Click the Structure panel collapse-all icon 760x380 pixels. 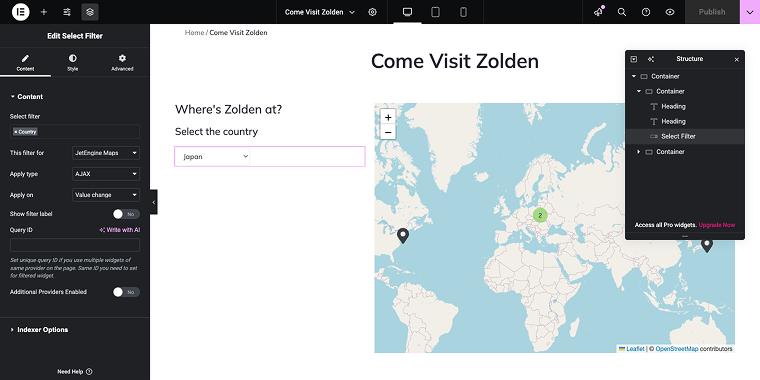633,59
